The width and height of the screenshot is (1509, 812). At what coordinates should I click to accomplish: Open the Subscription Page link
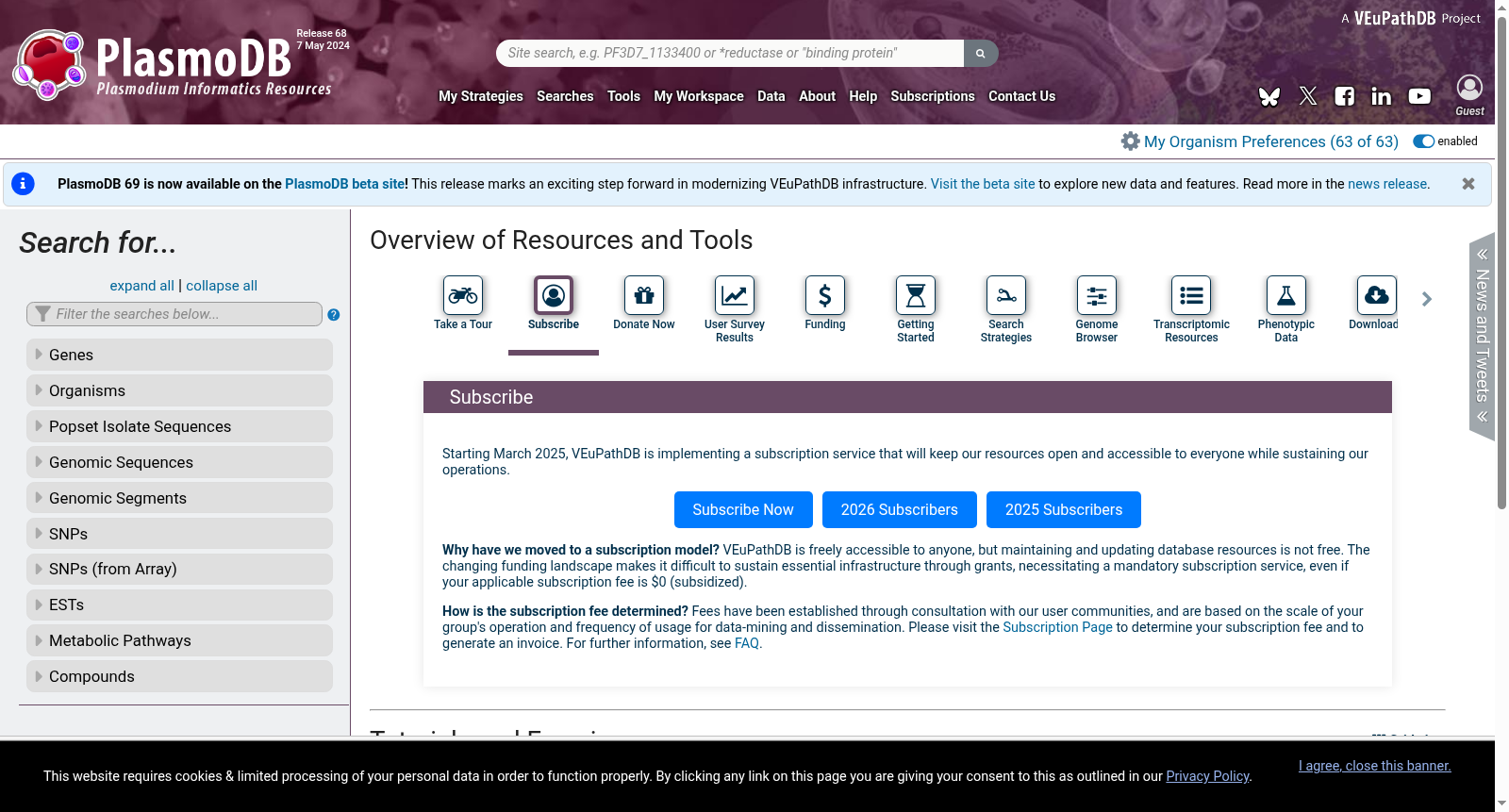click(x=1057, y=627)
